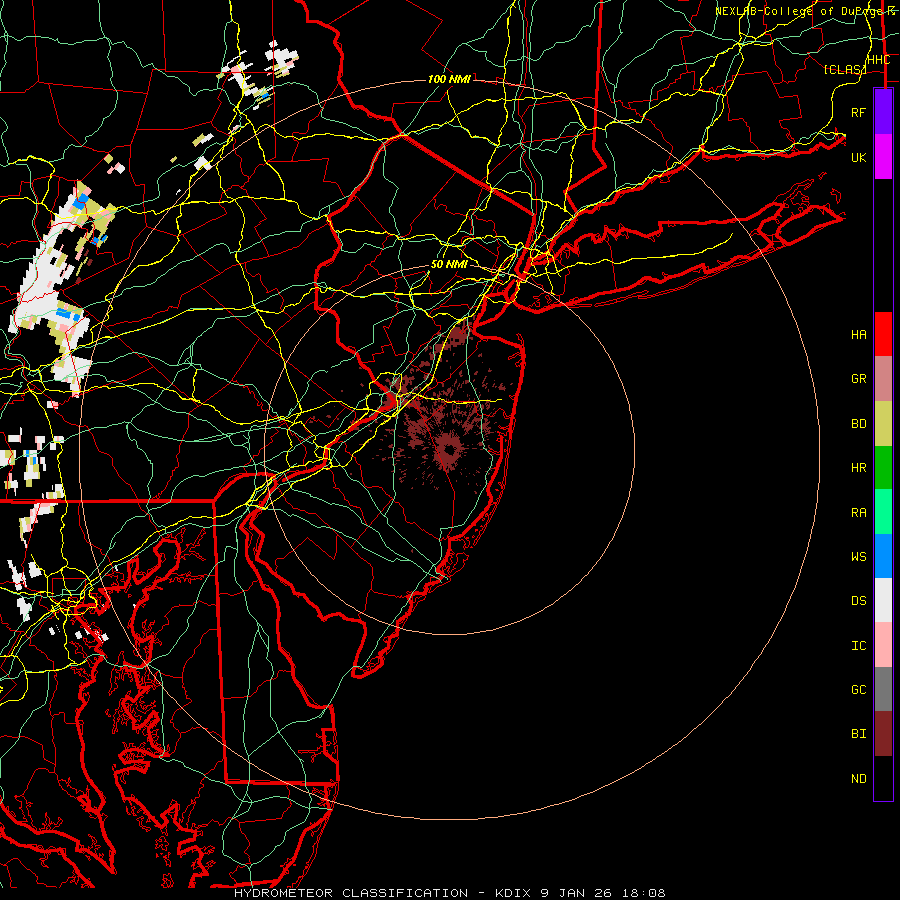This screenshot has height=900, width=900.
Task: Click the BD legend label
Action: (858, 424)
